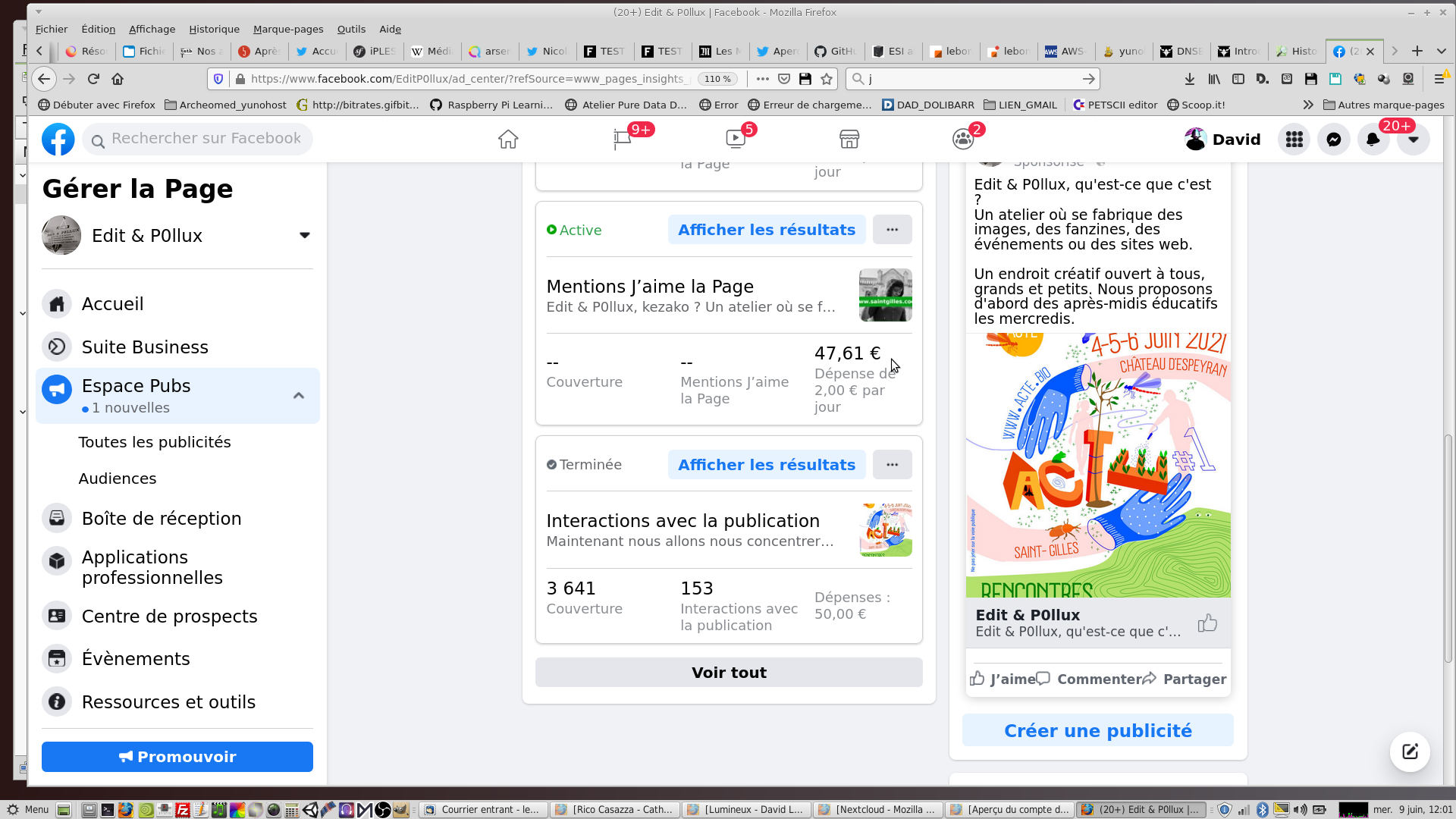Open the Marque-pages menu

287,29
